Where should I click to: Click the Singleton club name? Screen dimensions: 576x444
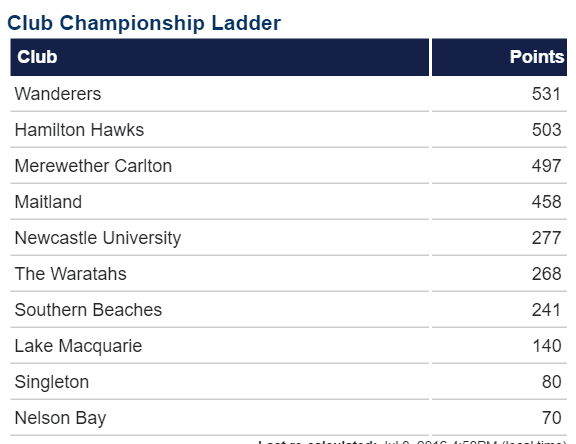tap(52, 382)
